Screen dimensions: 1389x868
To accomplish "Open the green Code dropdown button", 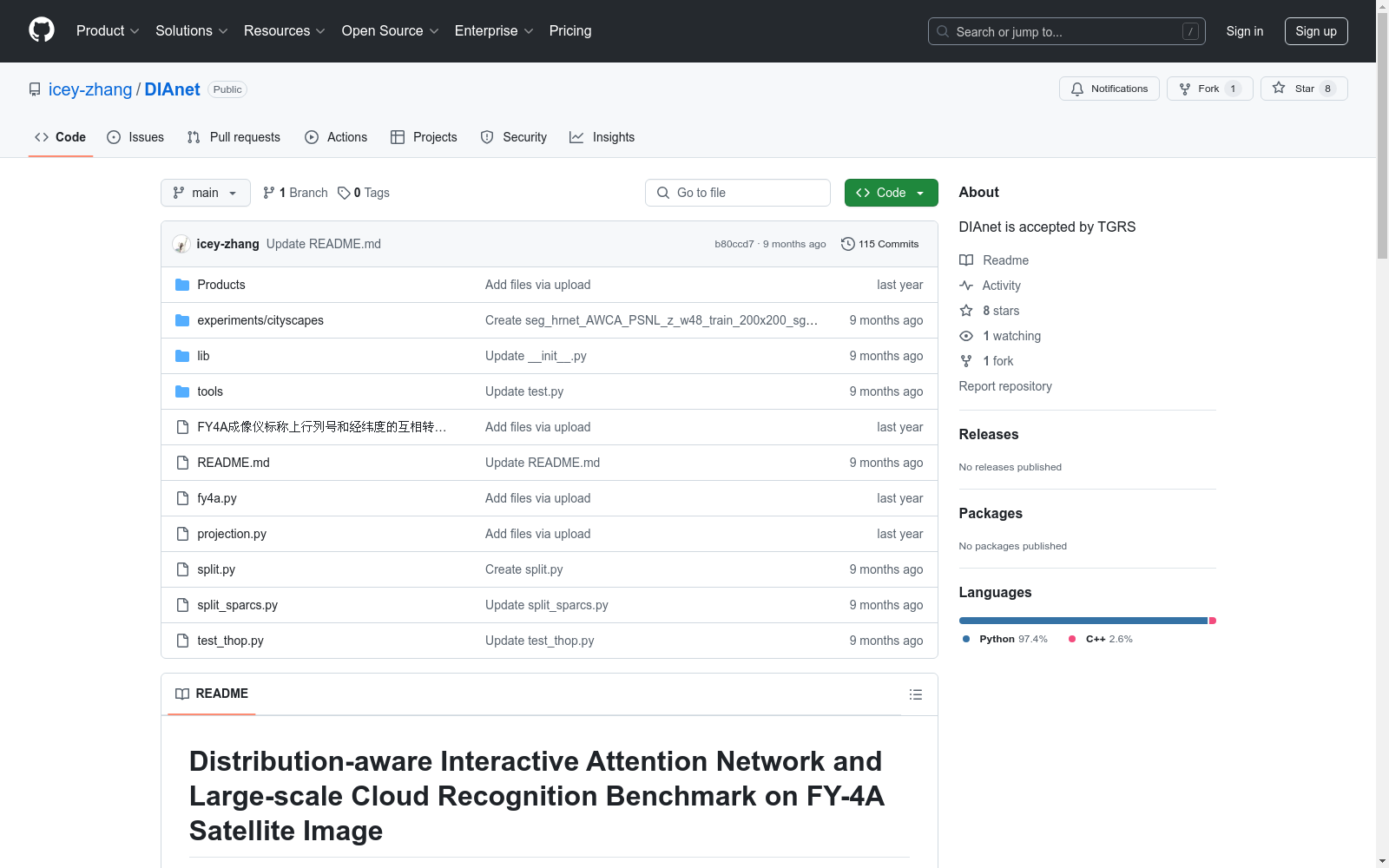I will pos(892,193).
